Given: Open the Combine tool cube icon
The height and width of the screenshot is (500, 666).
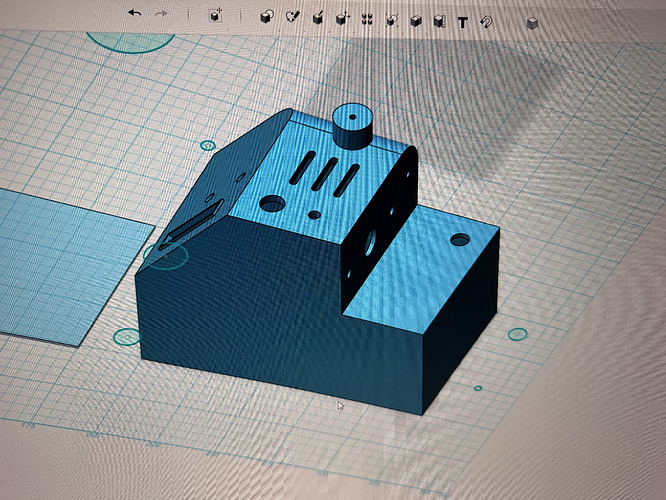Looking at the screenshot, I should tap(416, 20).
